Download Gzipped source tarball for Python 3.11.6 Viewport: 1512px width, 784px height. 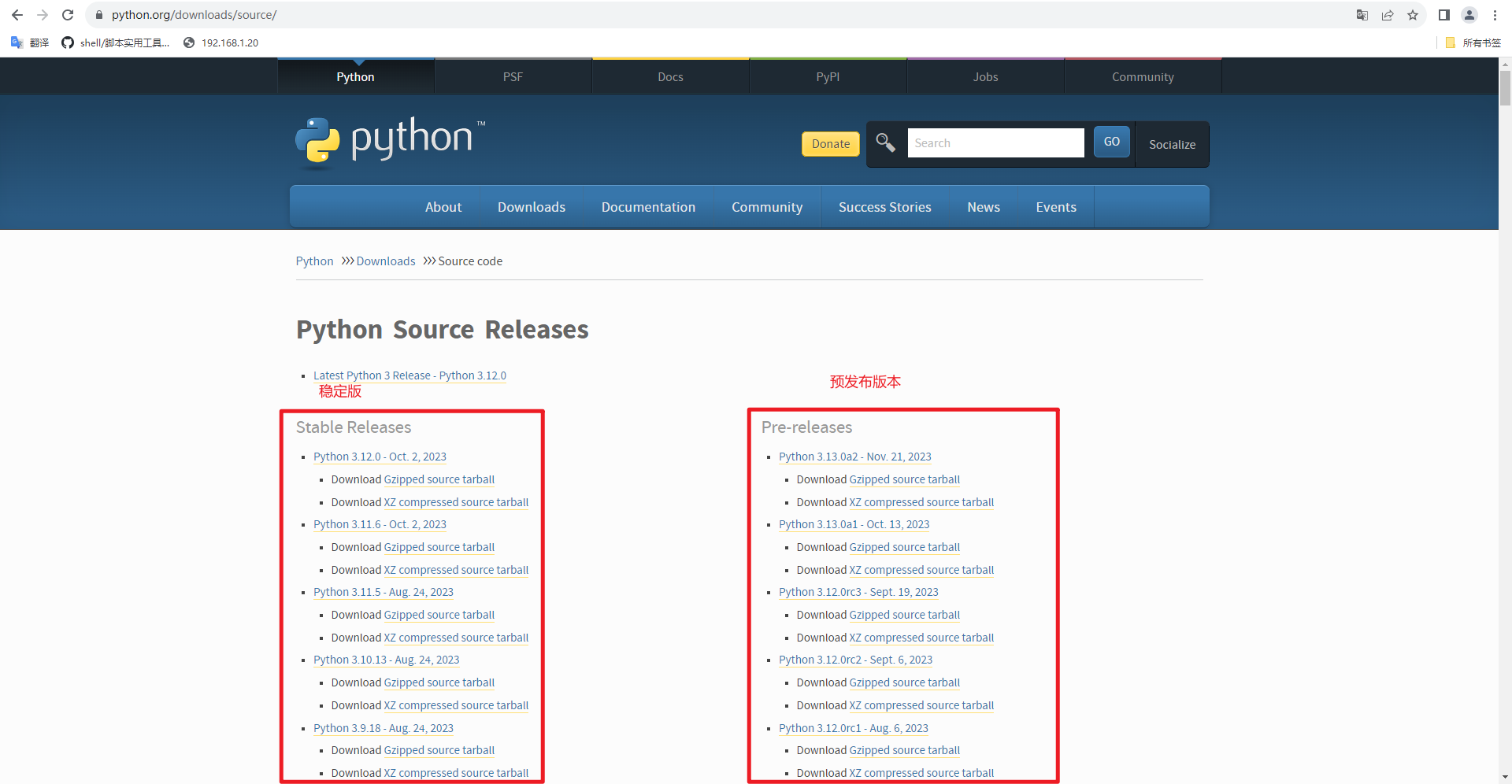coord(439,547)
